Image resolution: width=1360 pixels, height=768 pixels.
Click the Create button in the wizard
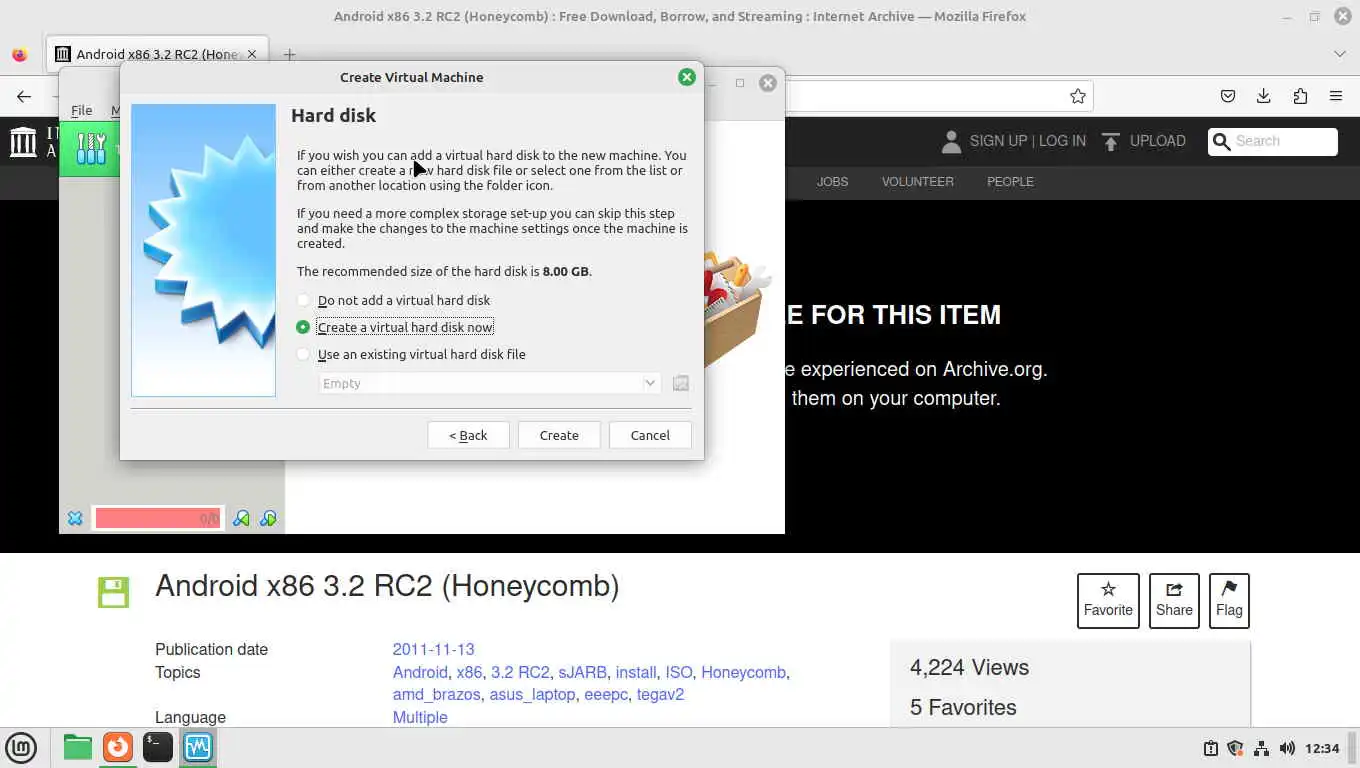coord(559,435)
